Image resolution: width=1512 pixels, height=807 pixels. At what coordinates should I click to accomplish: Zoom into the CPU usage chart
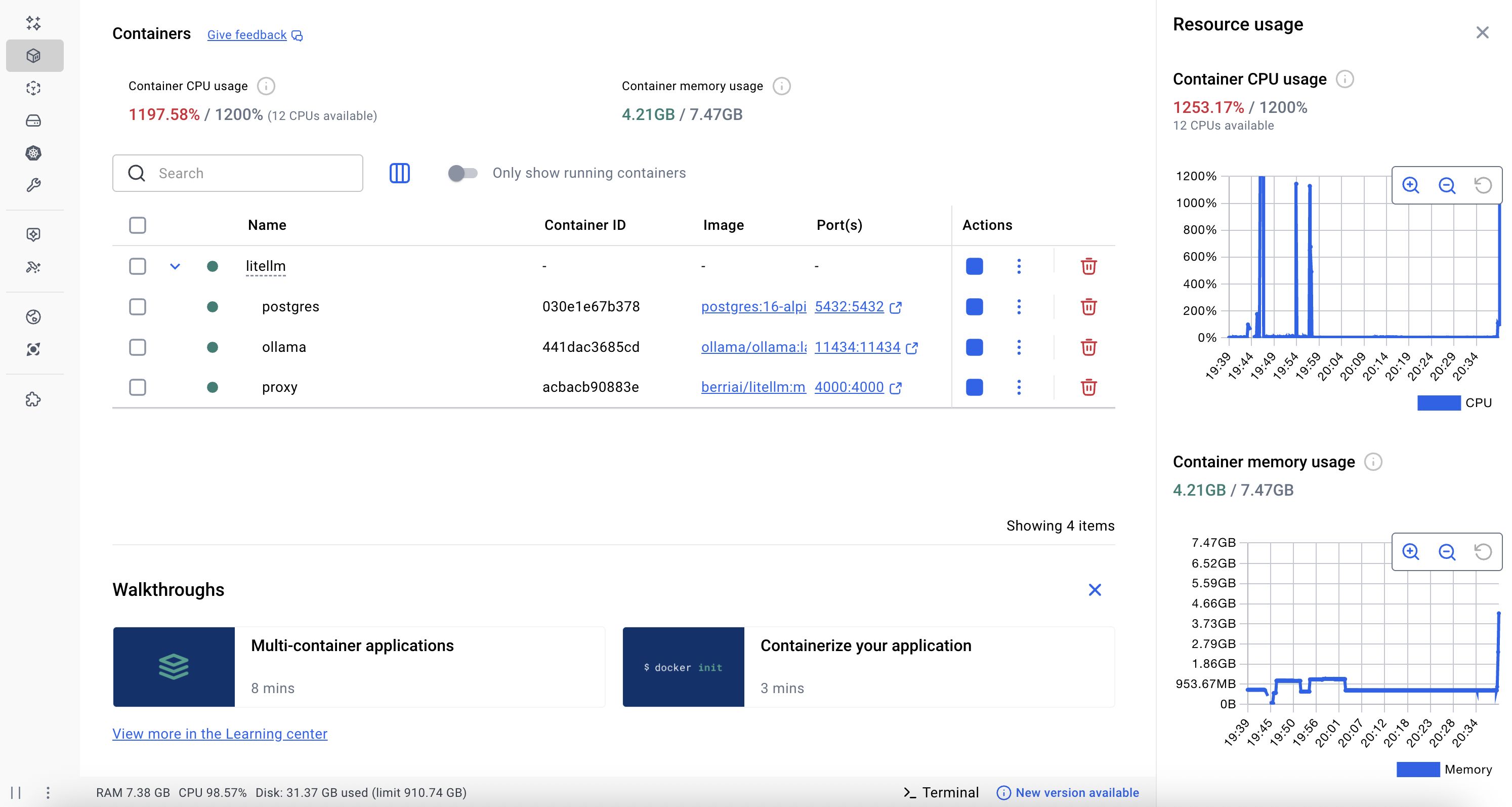1411,185
